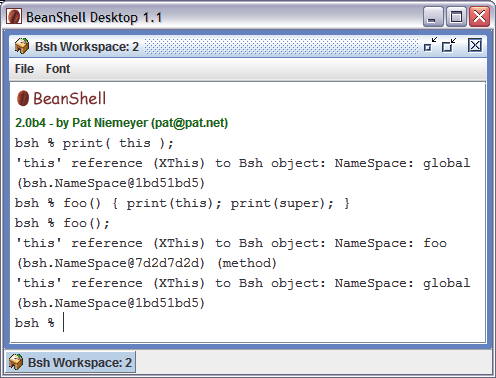Click the 'NameSpace: foo' output line
This screenshot has width=496, height=378.
pyautogui.click(x=232, y=243)
